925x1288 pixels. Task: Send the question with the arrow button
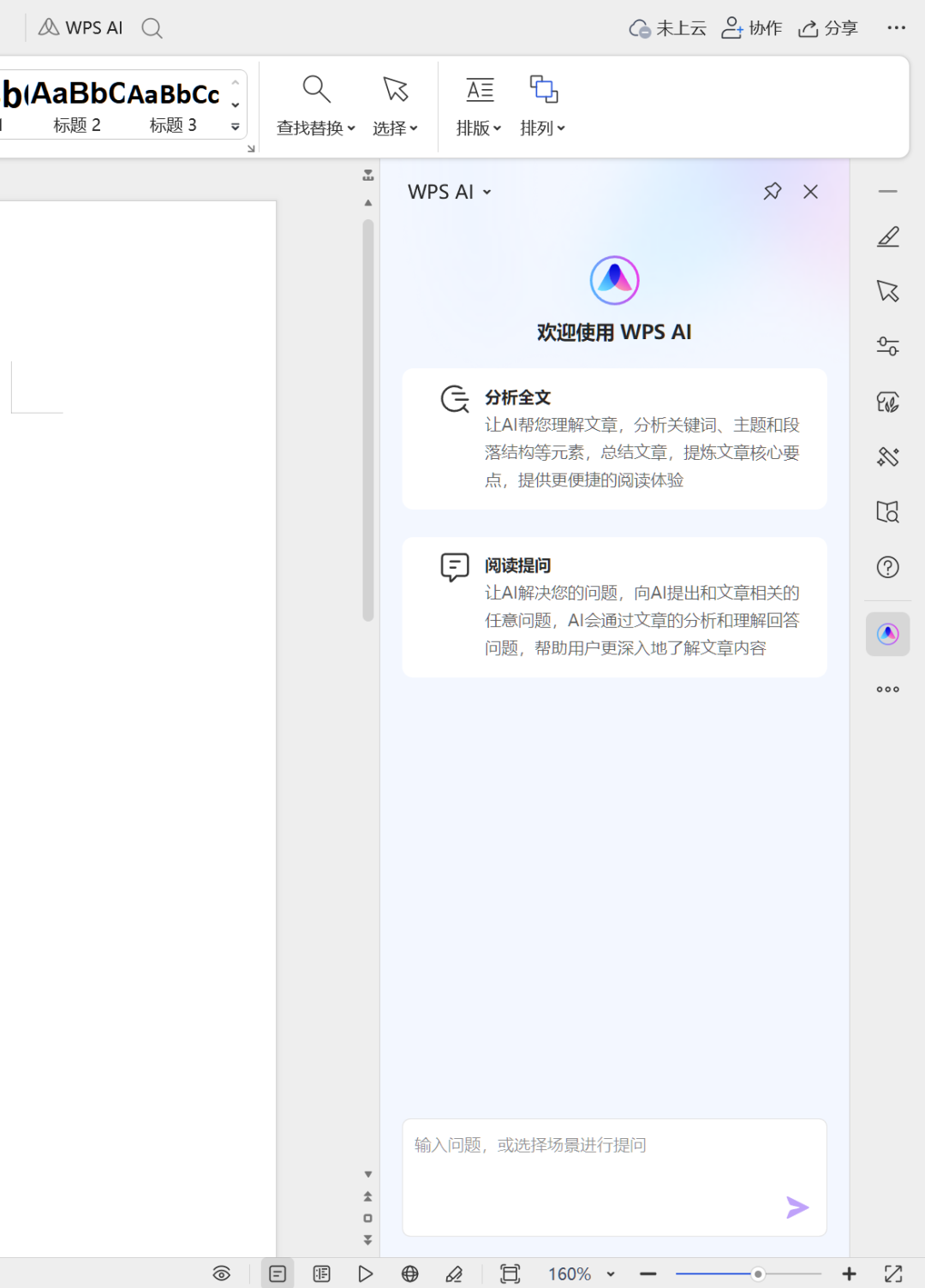click(797, 1207)
